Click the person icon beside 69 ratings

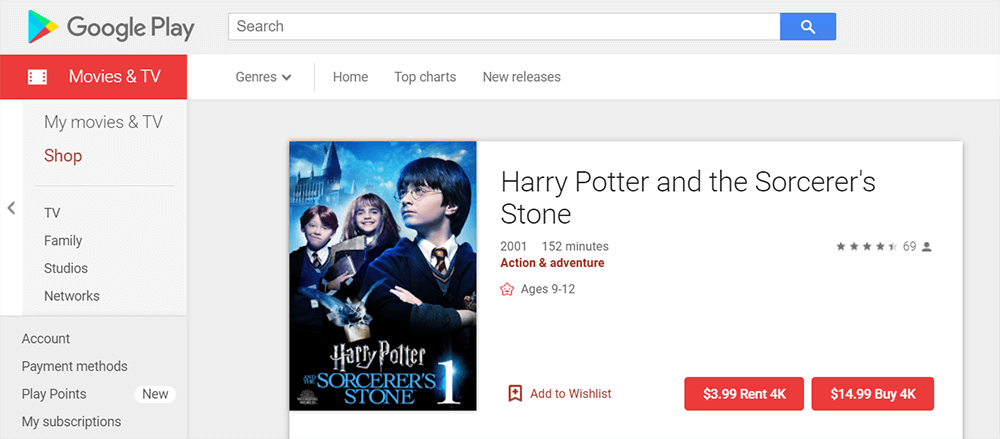pos(927,246)
